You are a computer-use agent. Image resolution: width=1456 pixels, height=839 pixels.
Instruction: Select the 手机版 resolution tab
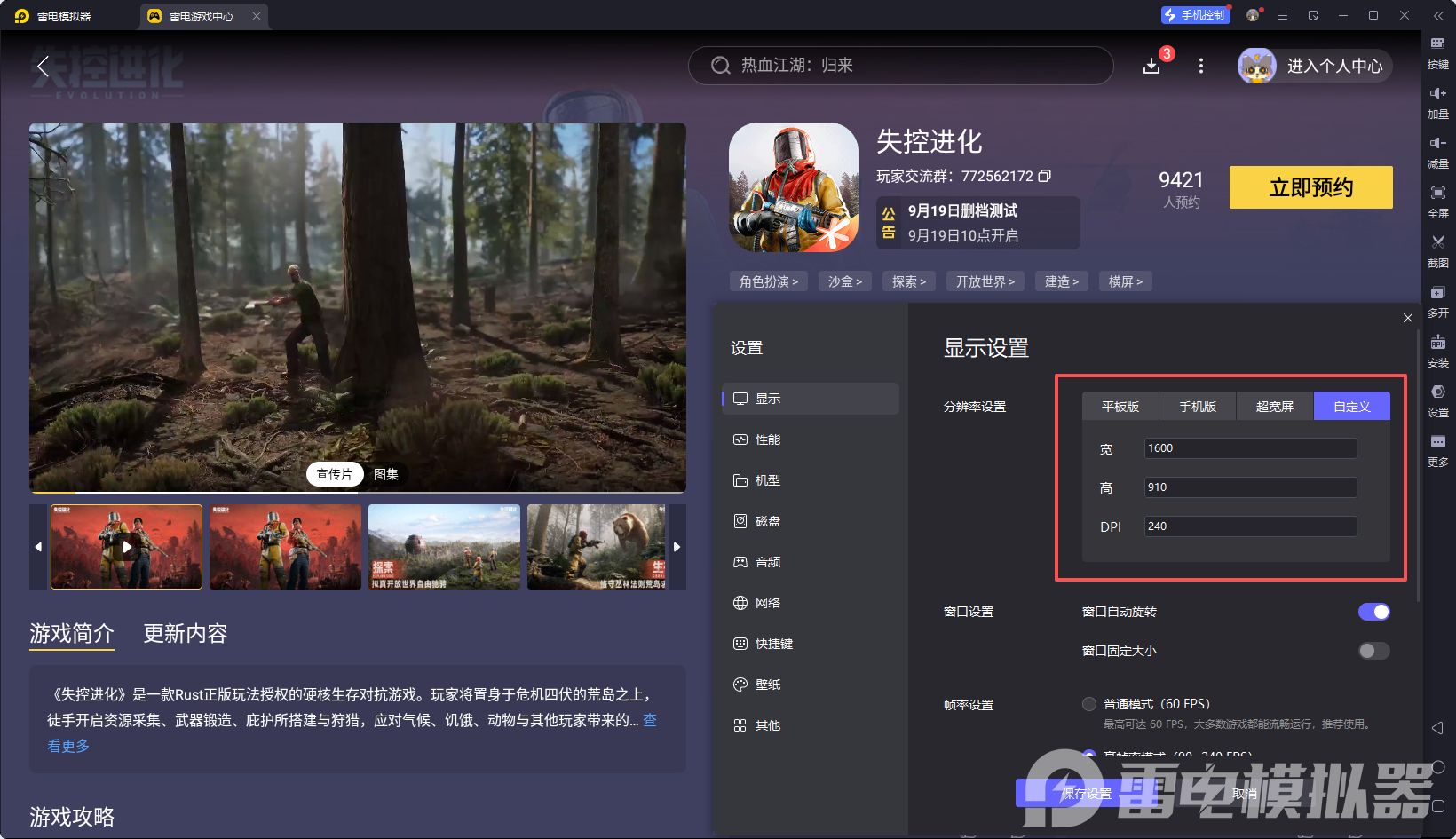[1197, 407]
